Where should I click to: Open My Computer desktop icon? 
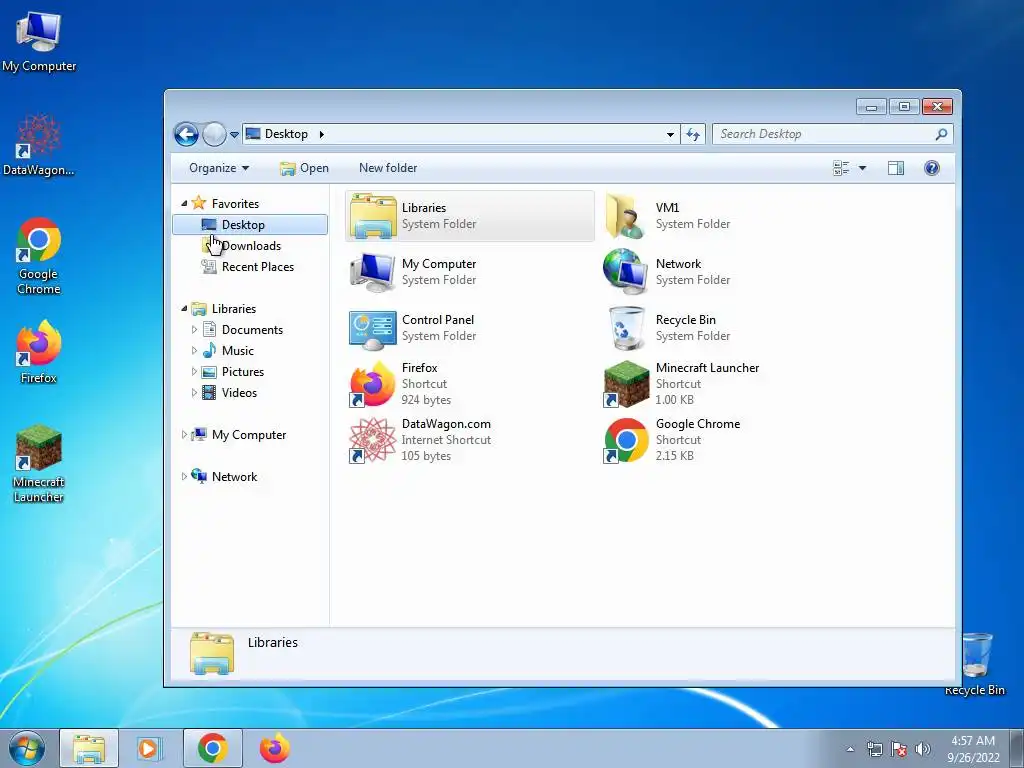(39, 42)
